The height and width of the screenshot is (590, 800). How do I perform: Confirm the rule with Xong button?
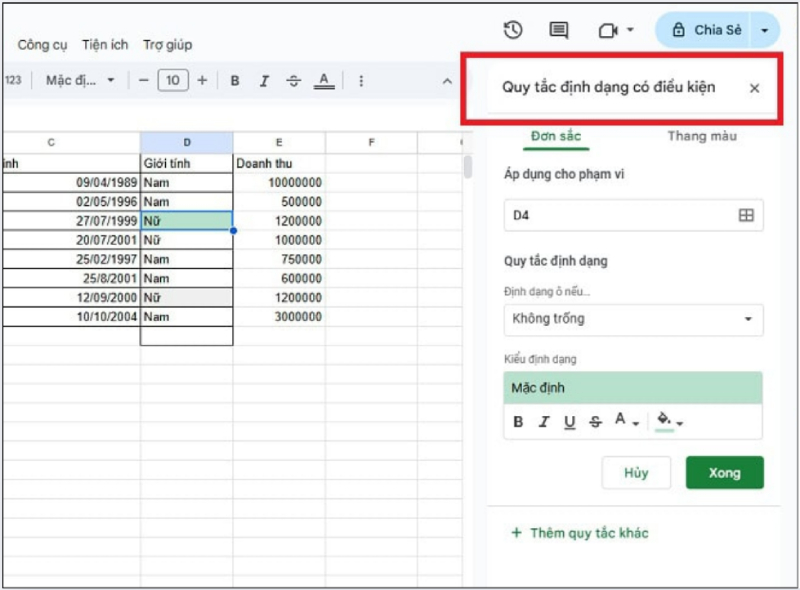point(724,472)
